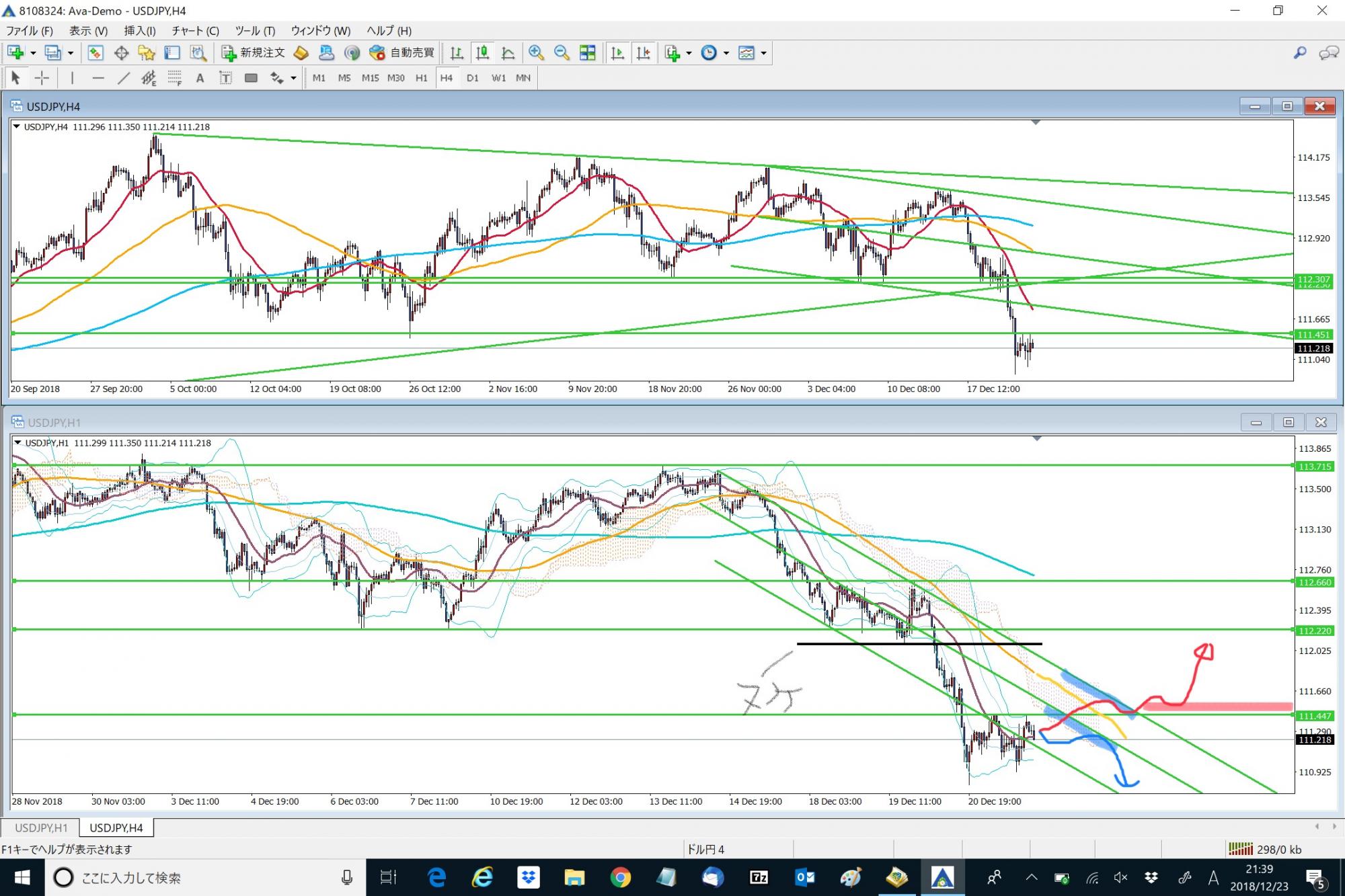Screen dimensions: 1345x896
Task: Click the 新規注文 new order button
Action: [254, 52]
